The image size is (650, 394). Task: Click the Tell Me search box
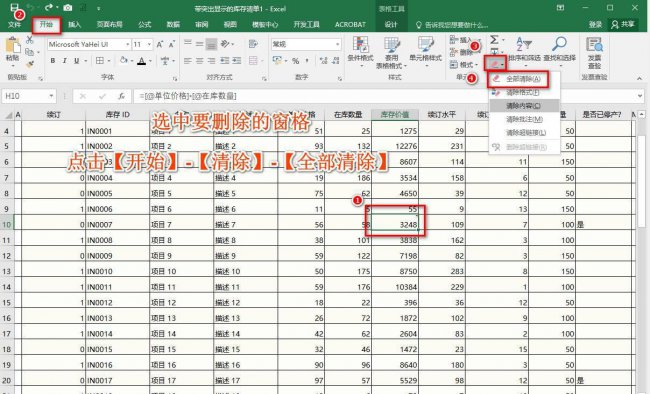coord(452,25)
